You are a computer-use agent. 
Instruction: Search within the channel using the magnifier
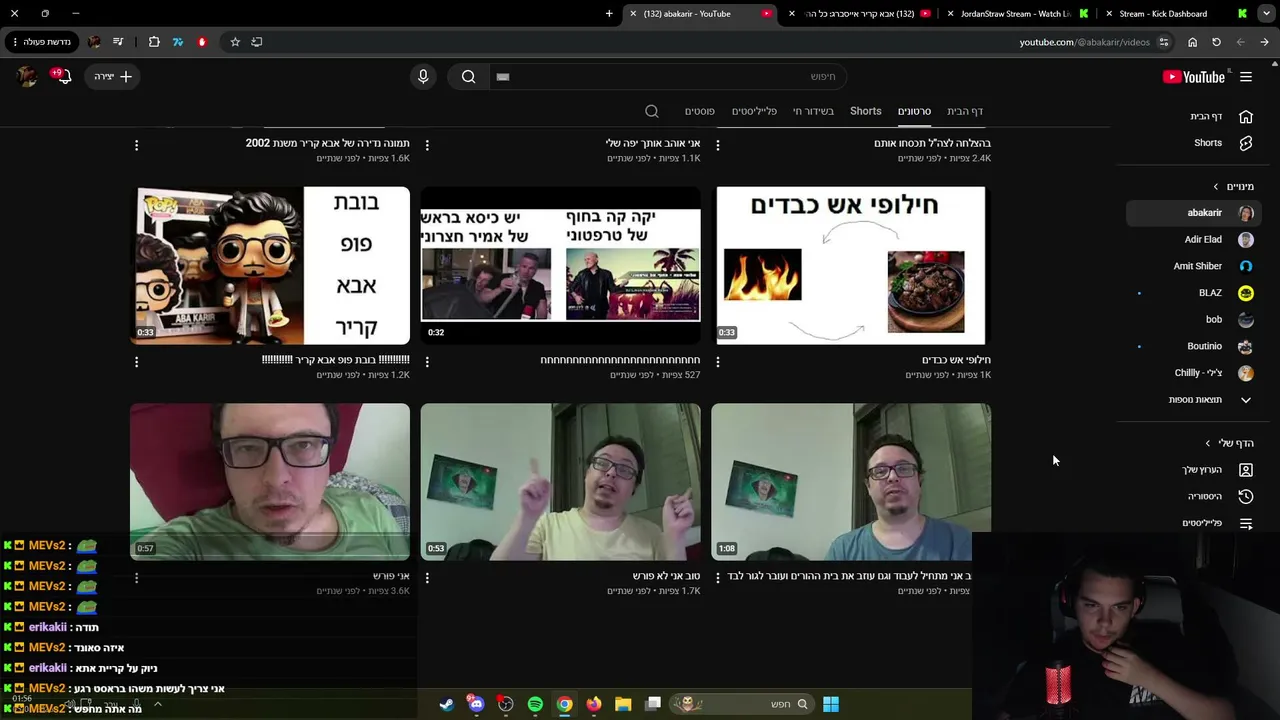(652, 111)
